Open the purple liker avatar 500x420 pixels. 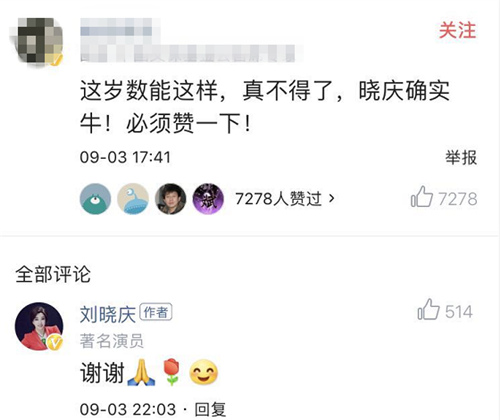(208, 199)
